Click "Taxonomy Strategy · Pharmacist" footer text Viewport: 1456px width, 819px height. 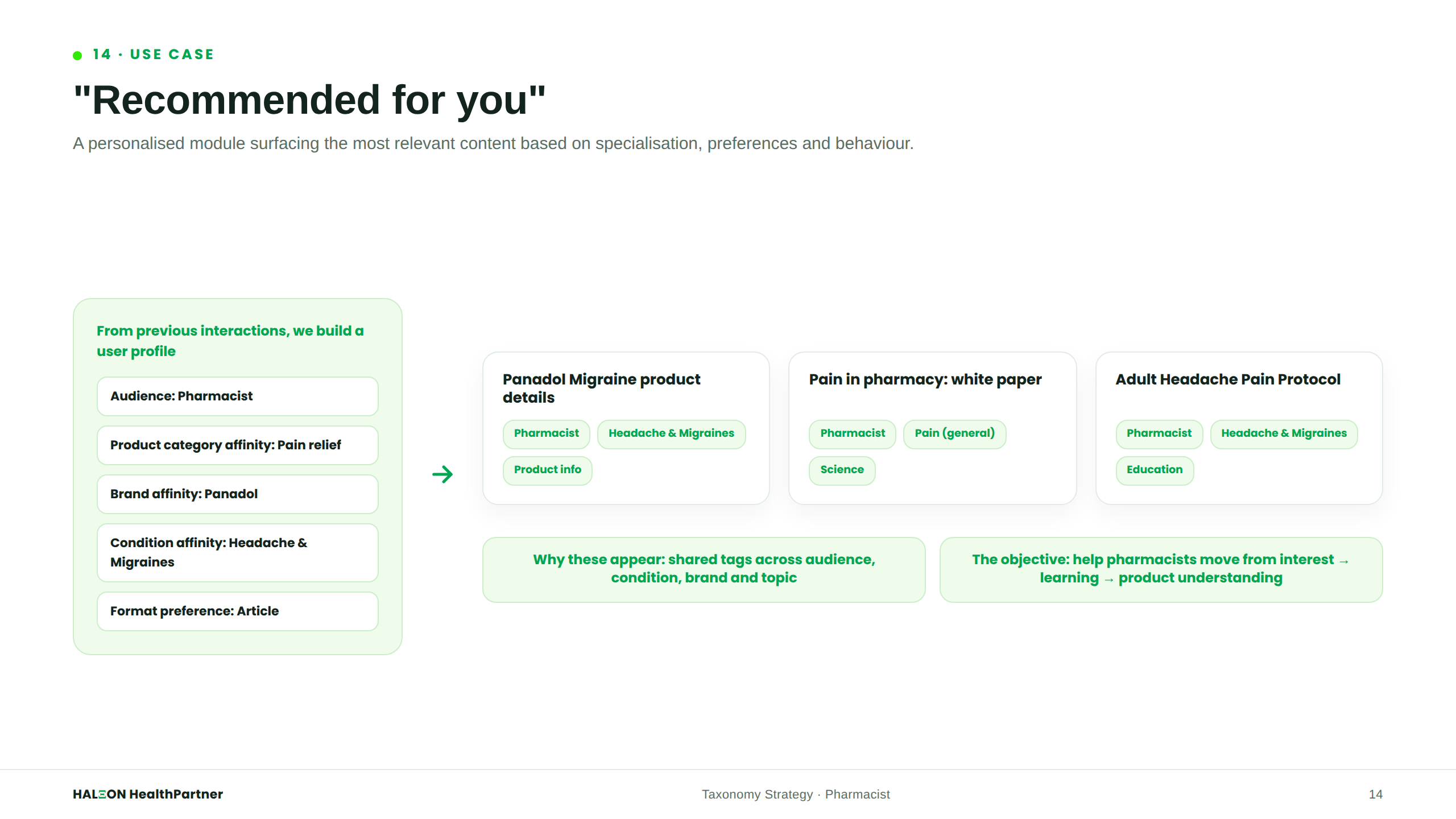point(796,795)
